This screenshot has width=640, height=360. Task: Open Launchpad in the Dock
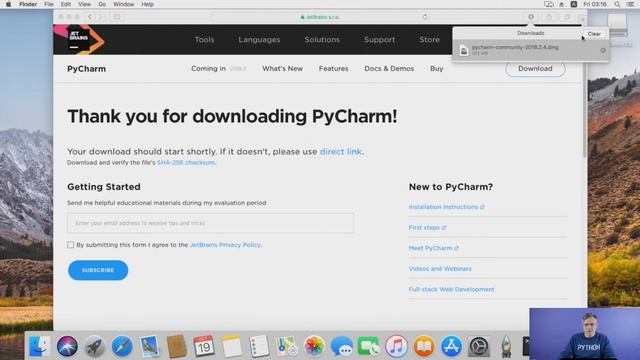94,346
